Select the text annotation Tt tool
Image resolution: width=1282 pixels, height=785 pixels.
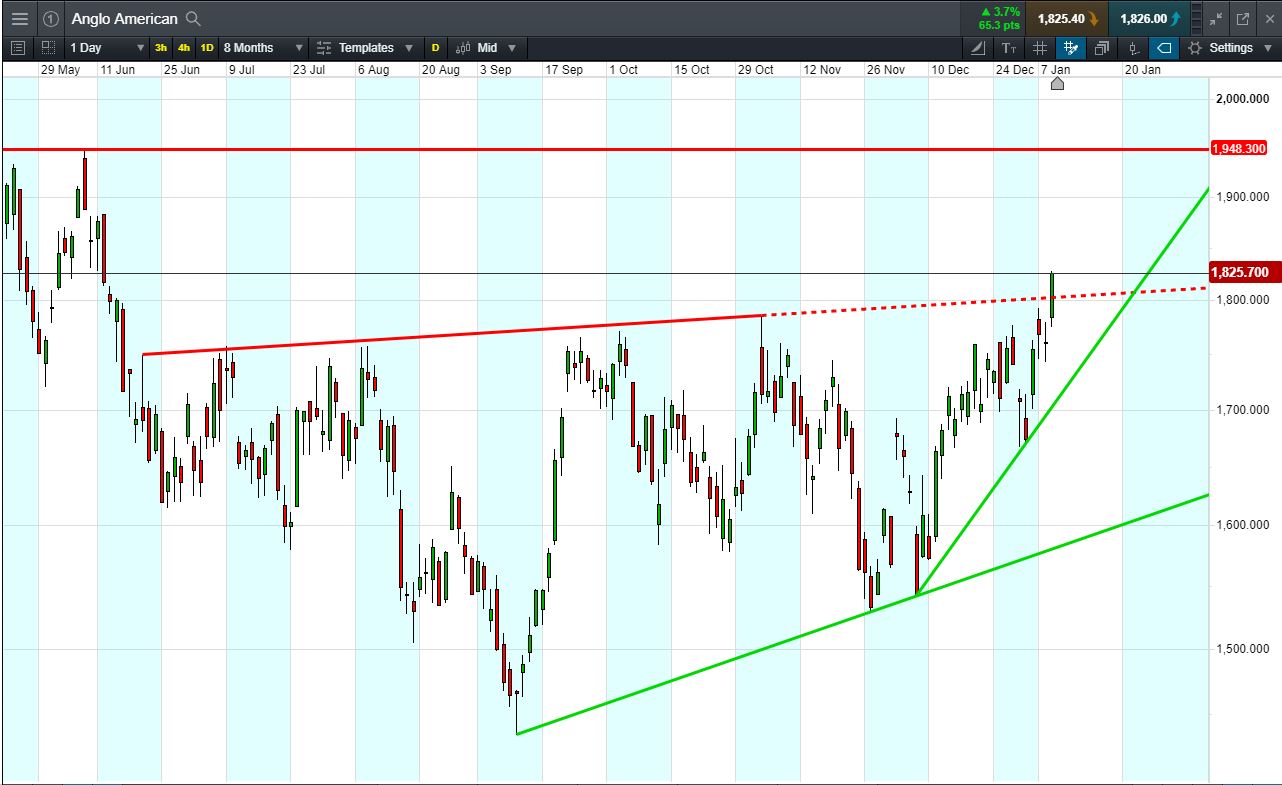[x=1009, y=48]
